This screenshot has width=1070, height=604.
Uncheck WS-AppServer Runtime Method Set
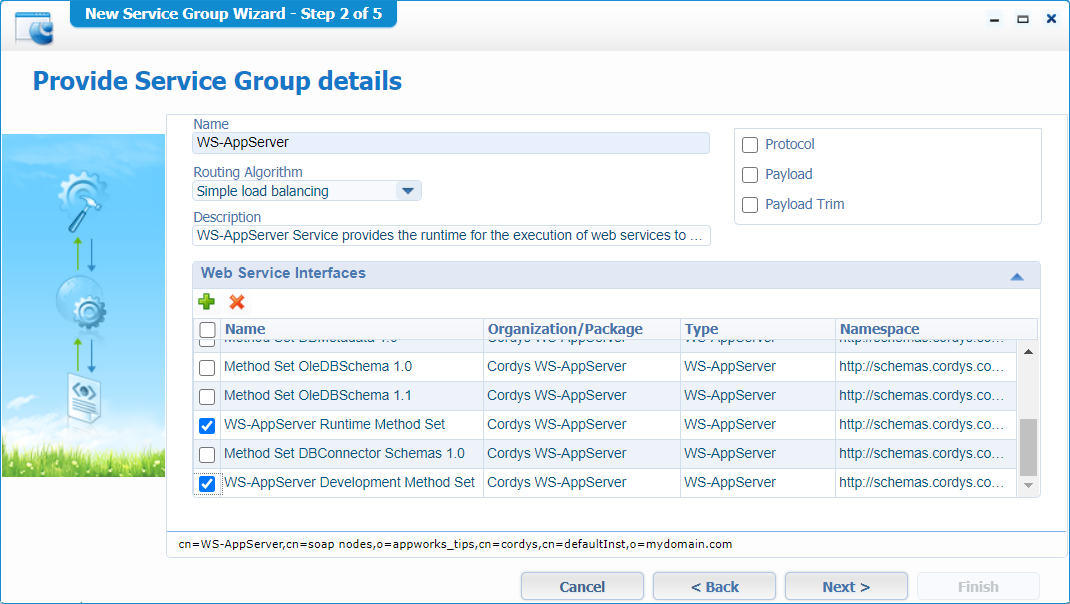[206, 425]
